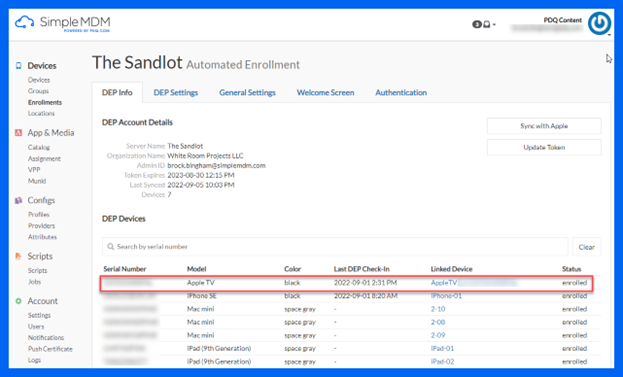Click the SimpleMDM cloud logo

tap(25, 22)
